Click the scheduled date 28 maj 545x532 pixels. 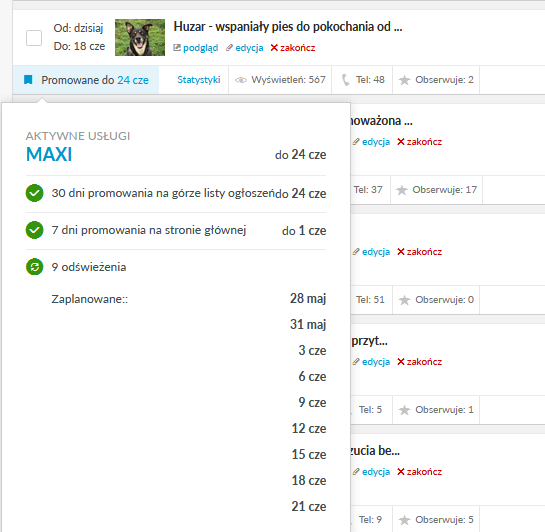[x=308, y=298]
